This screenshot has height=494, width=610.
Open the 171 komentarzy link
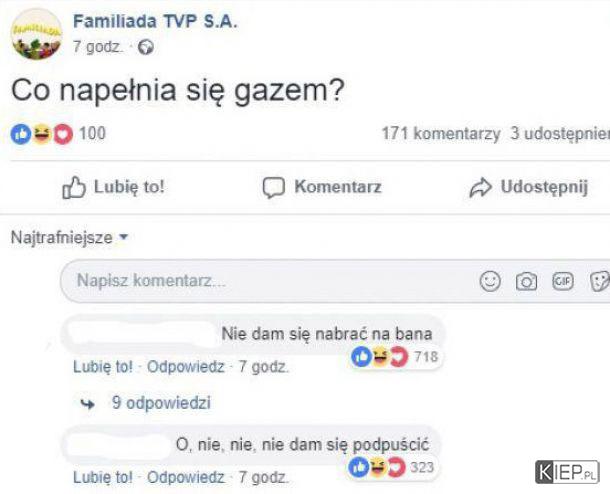[441, 133]
